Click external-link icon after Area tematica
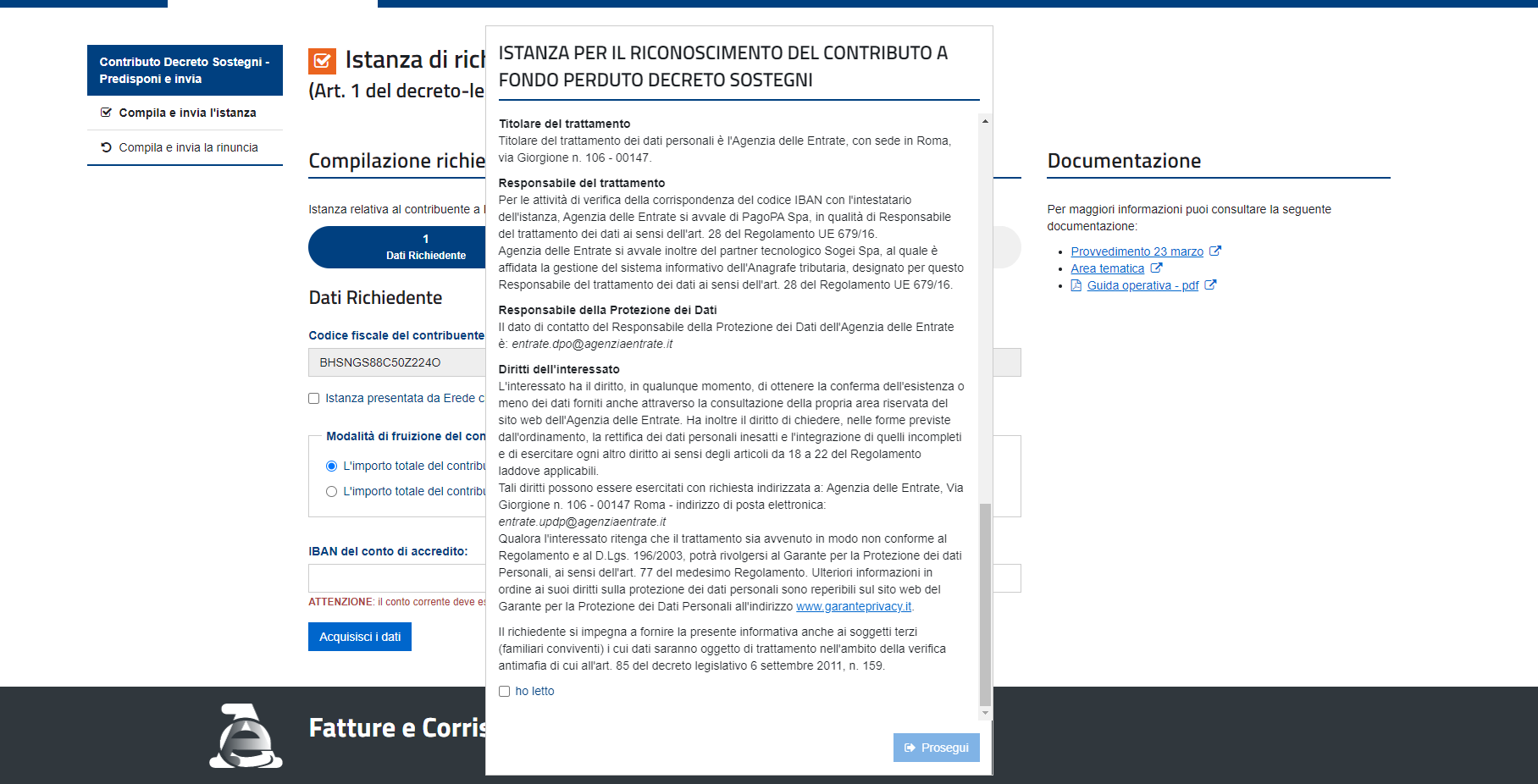 (1156, 268)
